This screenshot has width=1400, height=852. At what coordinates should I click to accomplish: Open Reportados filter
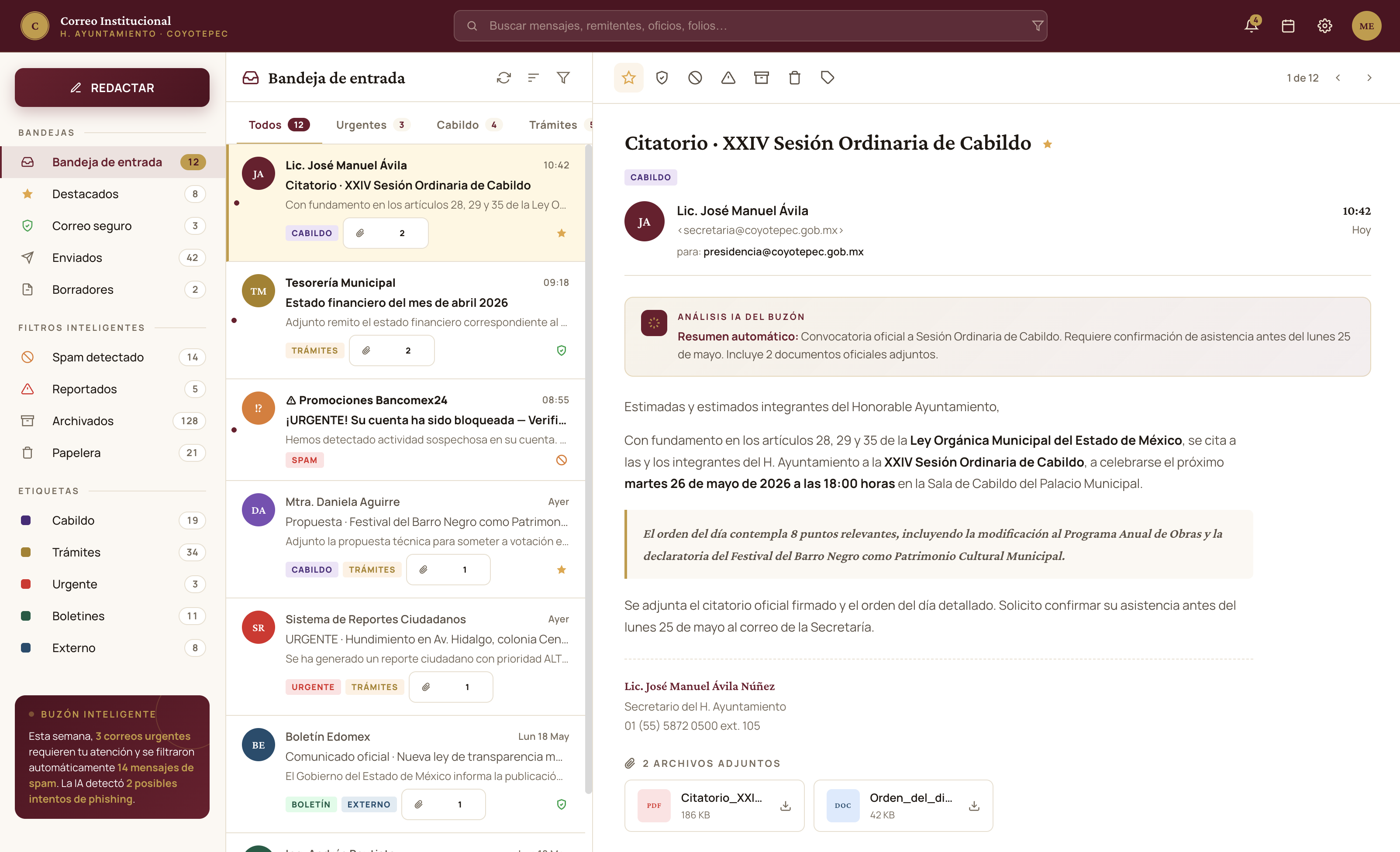point(113,389)
